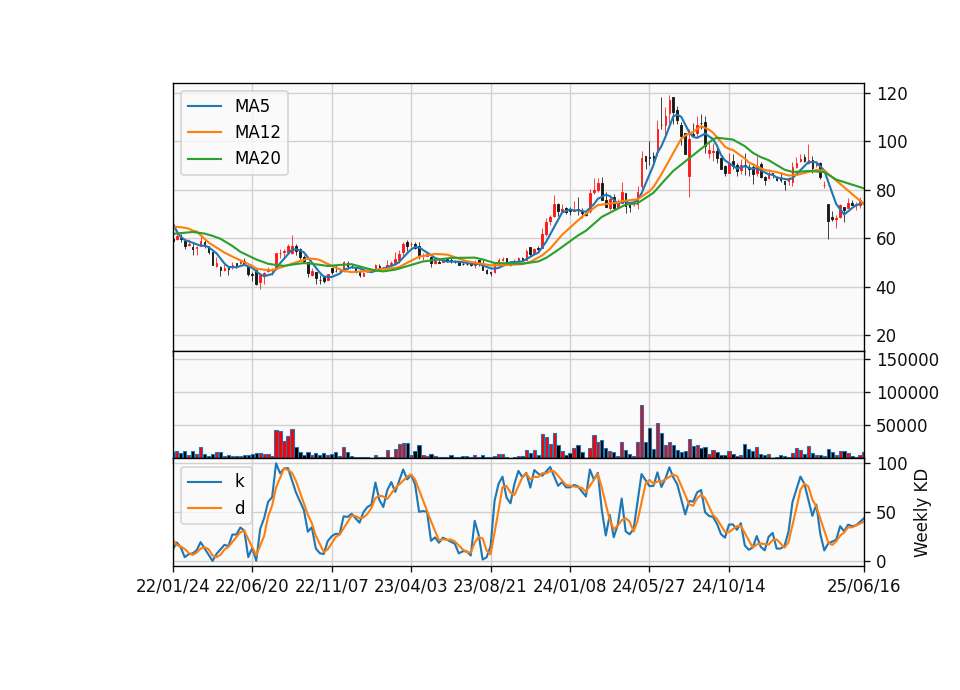Click the price axis value 120

pyautogui.click(x=892, y=94)
